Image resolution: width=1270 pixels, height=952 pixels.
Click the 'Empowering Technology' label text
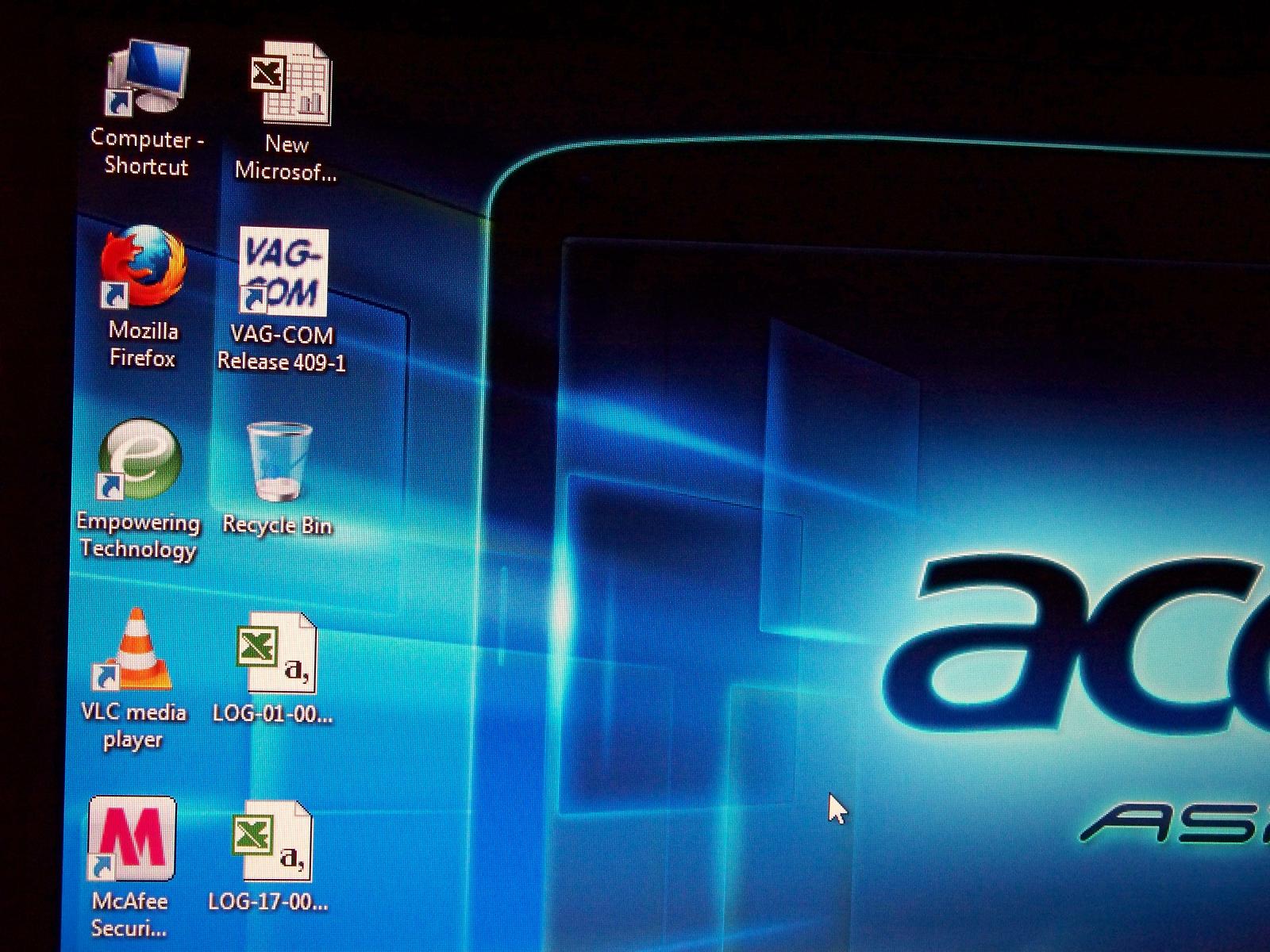pos(138,536)
